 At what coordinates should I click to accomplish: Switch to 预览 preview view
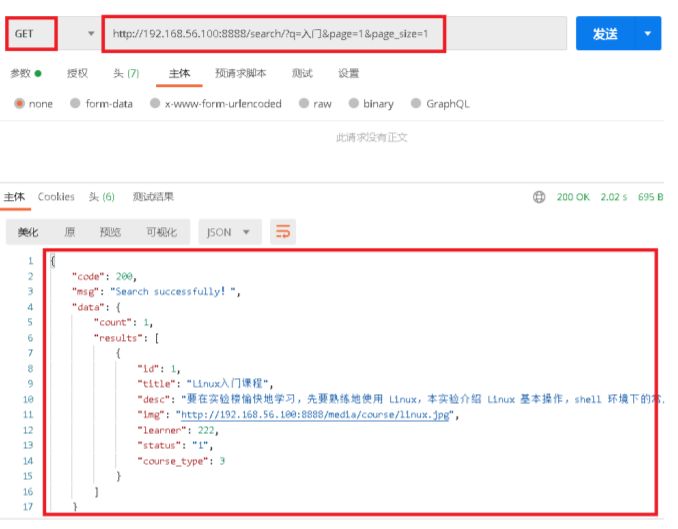110,232
